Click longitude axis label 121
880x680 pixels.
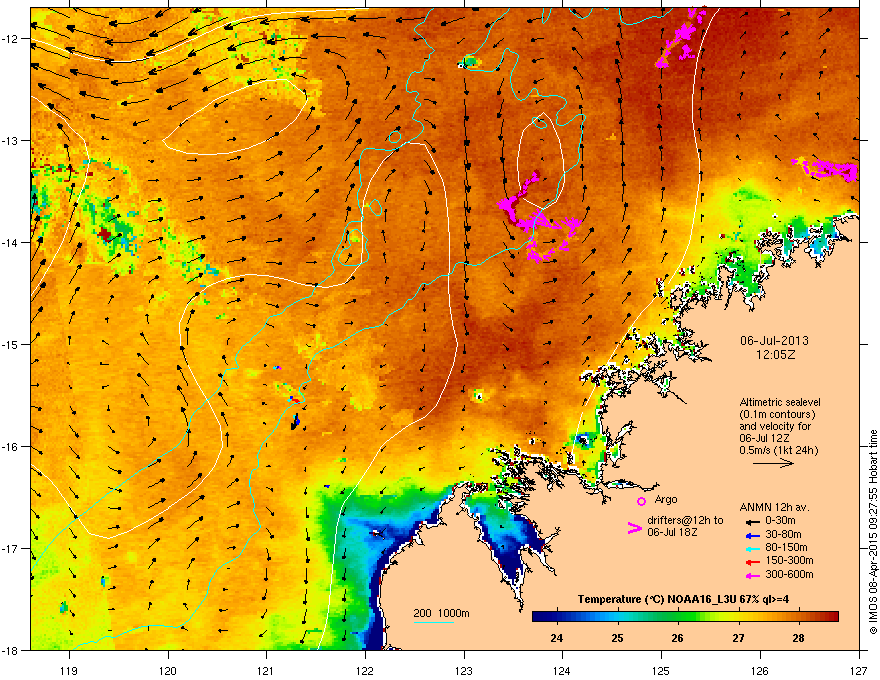click(266, 671)
